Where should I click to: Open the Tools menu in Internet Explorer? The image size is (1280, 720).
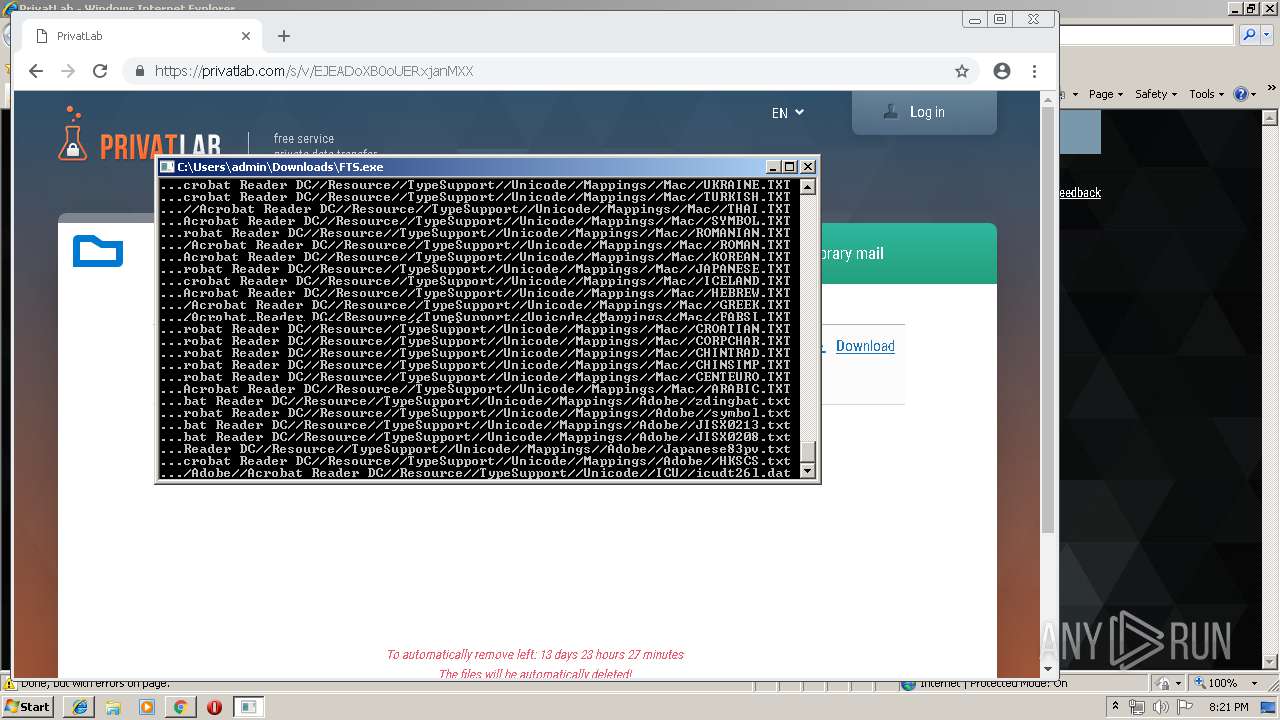point(1206,94)
